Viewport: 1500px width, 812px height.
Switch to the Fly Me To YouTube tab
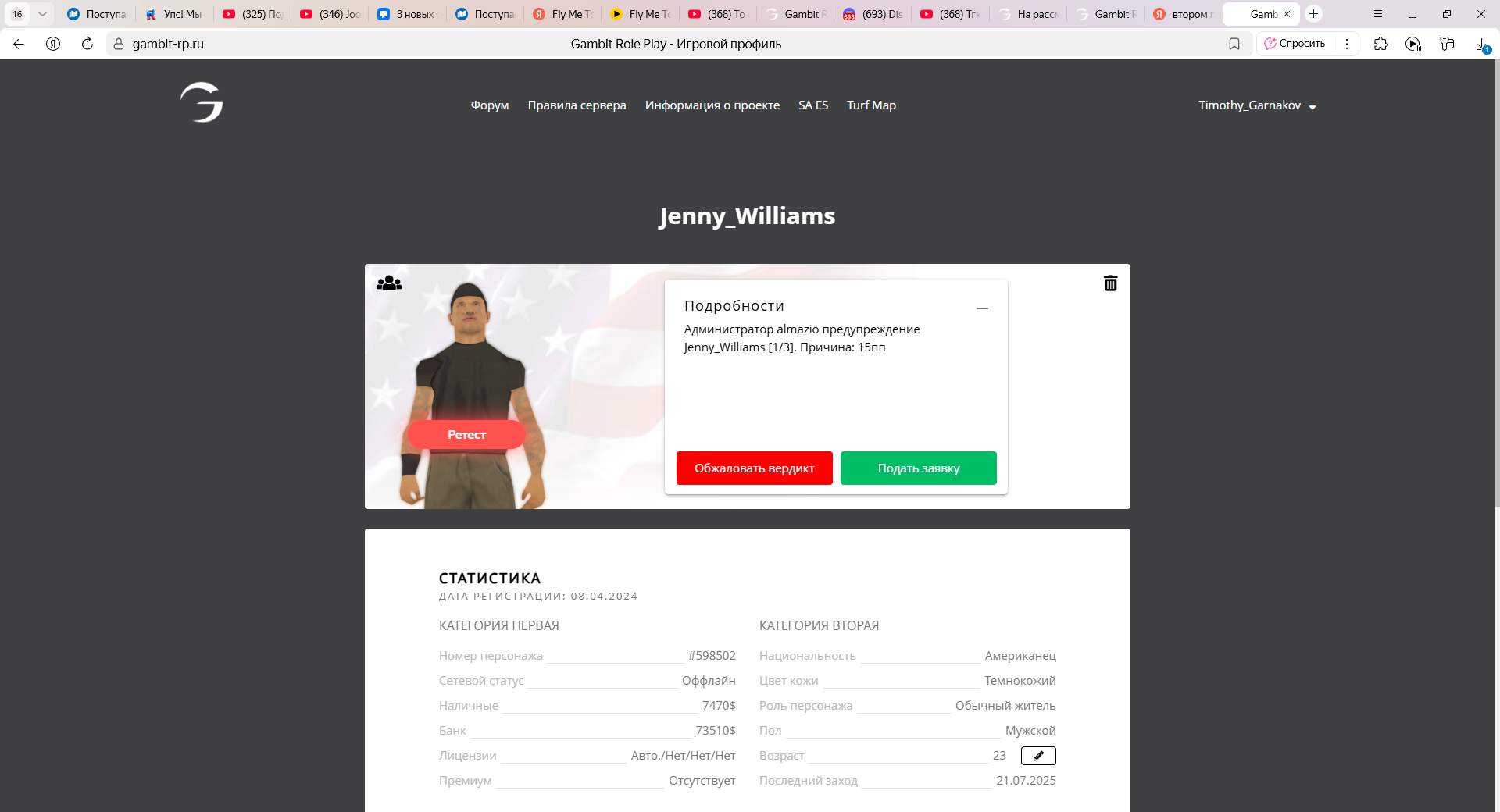(640, 14)
